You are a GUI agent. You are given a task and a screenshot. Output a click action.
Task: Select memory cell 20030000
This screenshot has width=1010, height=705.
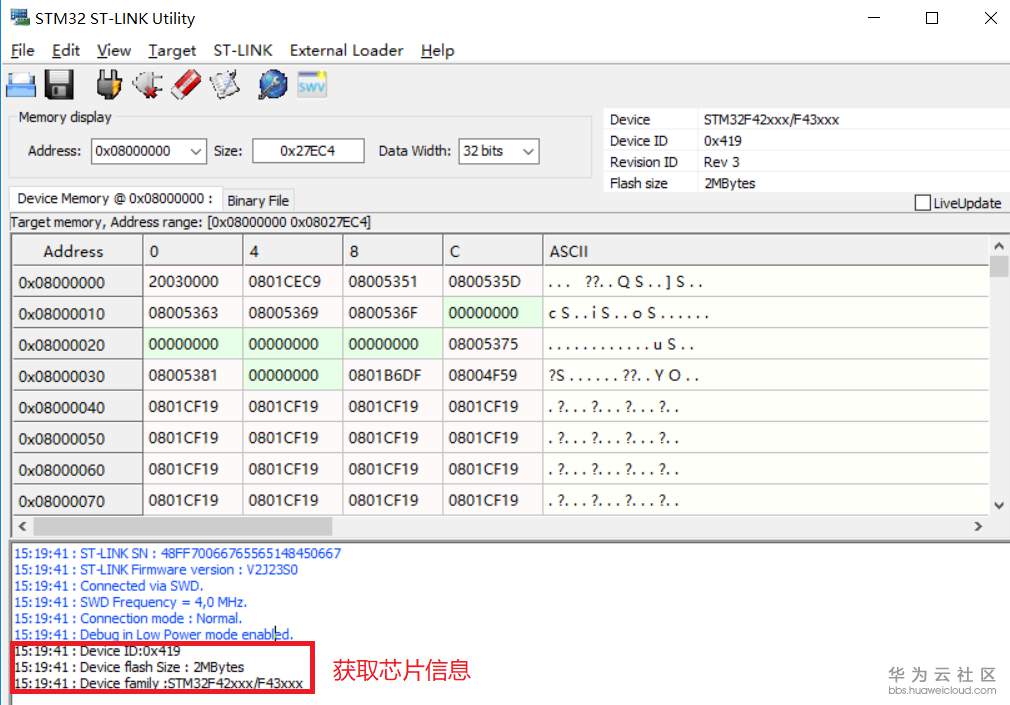click(x=193, y=282)
